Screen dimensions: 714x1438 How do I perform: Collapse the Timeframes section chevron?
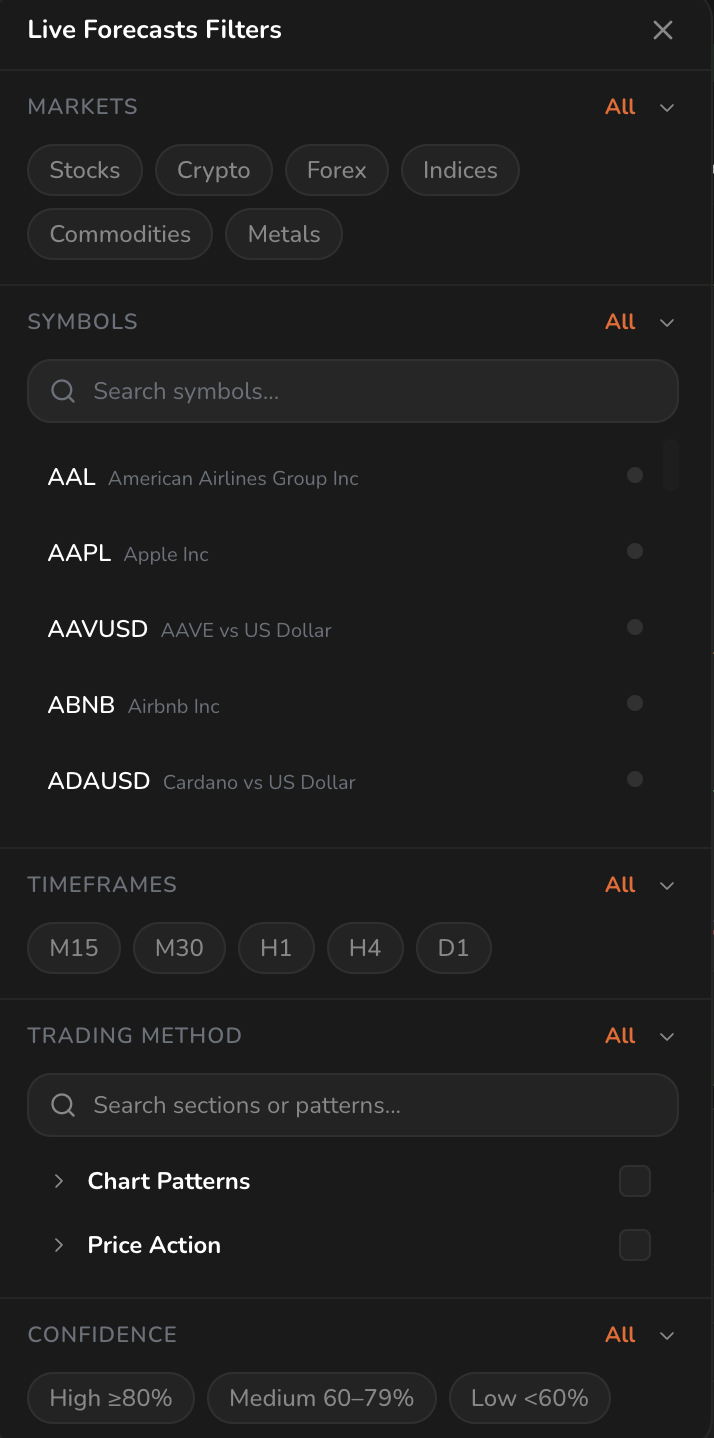coord(667,885)
